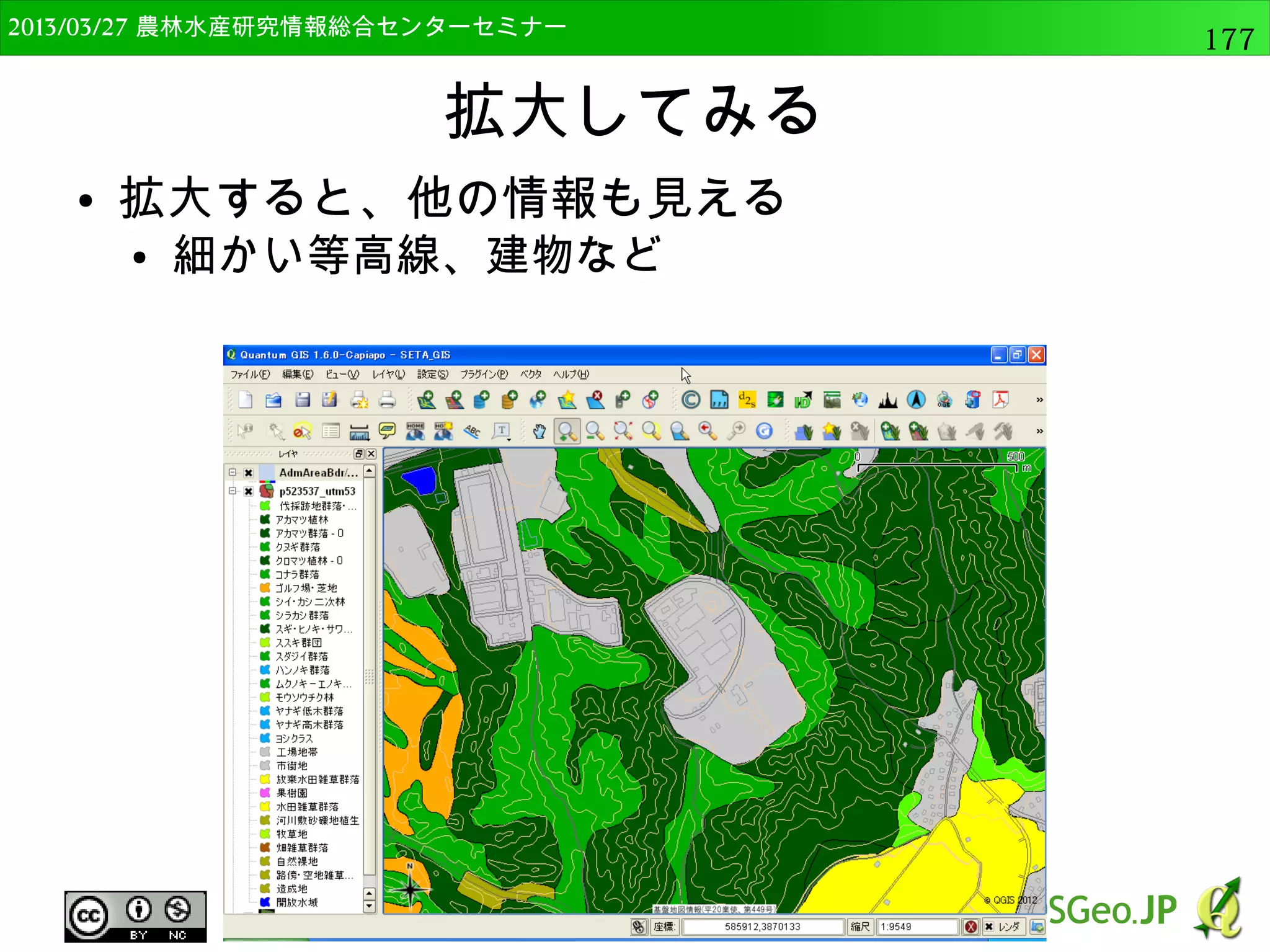Select the Map Tips speech bubble tool
This screenshot has height=952, width=1270.
coord(387,431)
